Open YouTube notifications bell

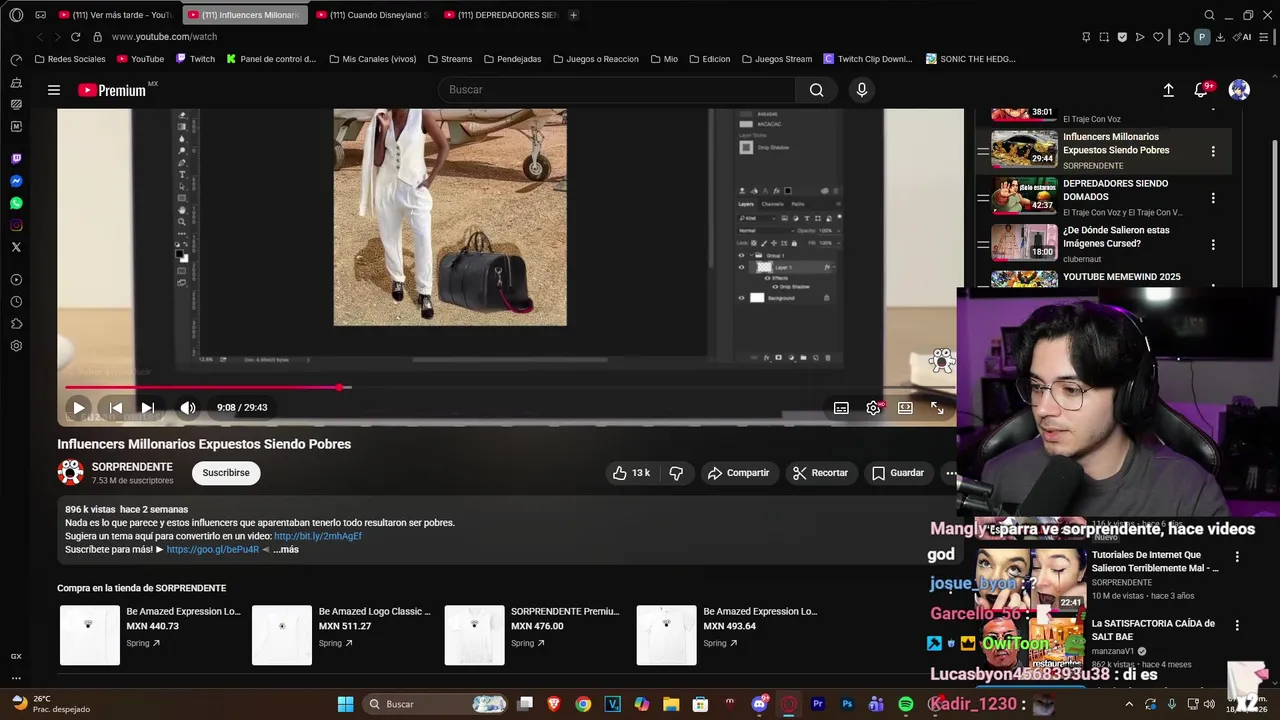tap(1202, 90)
